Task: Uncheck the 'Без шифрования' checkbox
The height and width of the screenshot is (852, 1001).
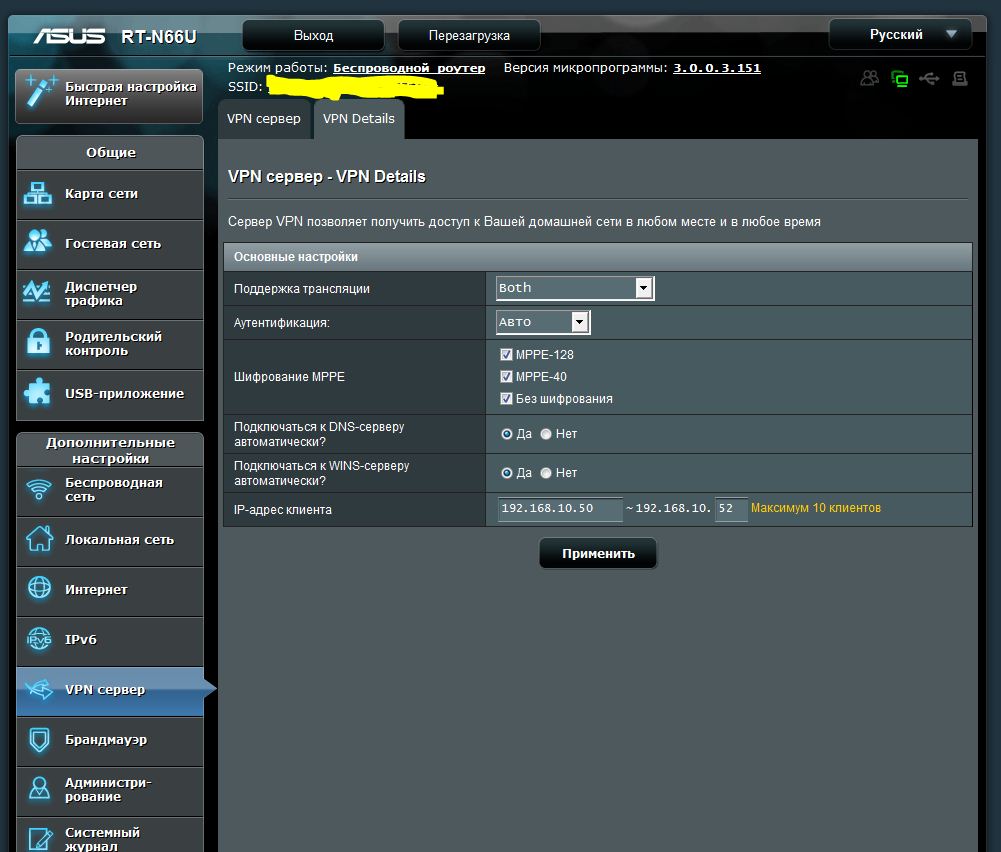Action: coord(506,399)
